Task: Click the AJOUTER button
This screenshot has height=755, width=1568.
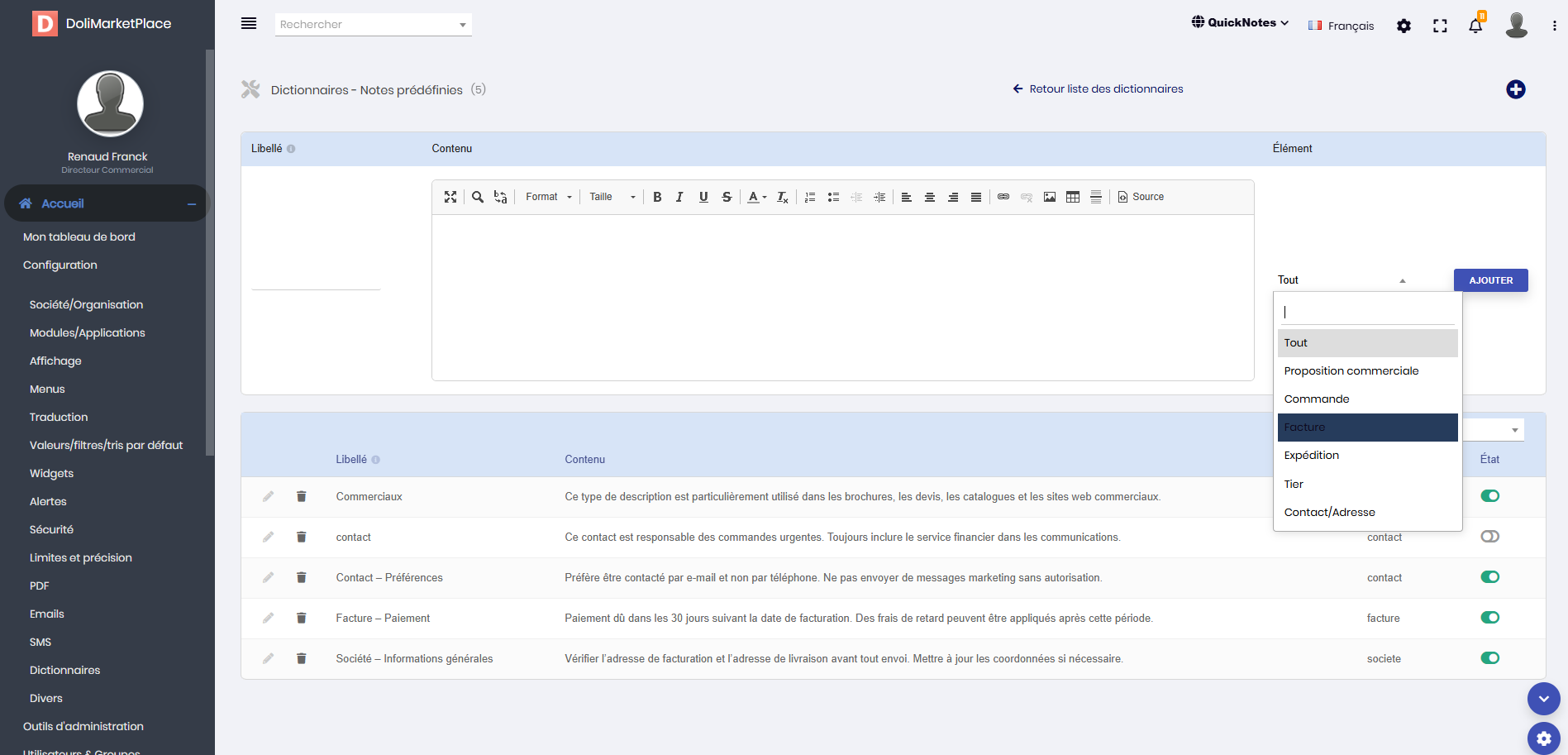Action: click(1490, 280)
